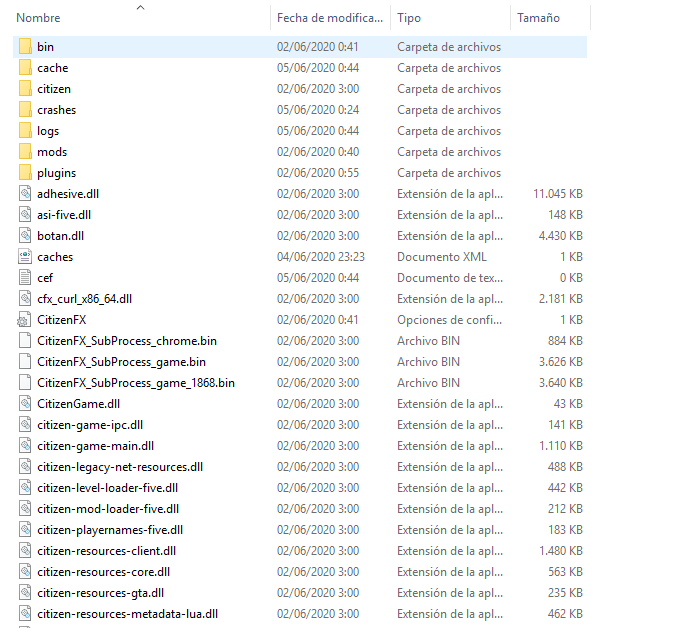This screenshot has height=634, width=679.
Task: Click the date 05/06/2020 0:24
Action: [318, 110]
